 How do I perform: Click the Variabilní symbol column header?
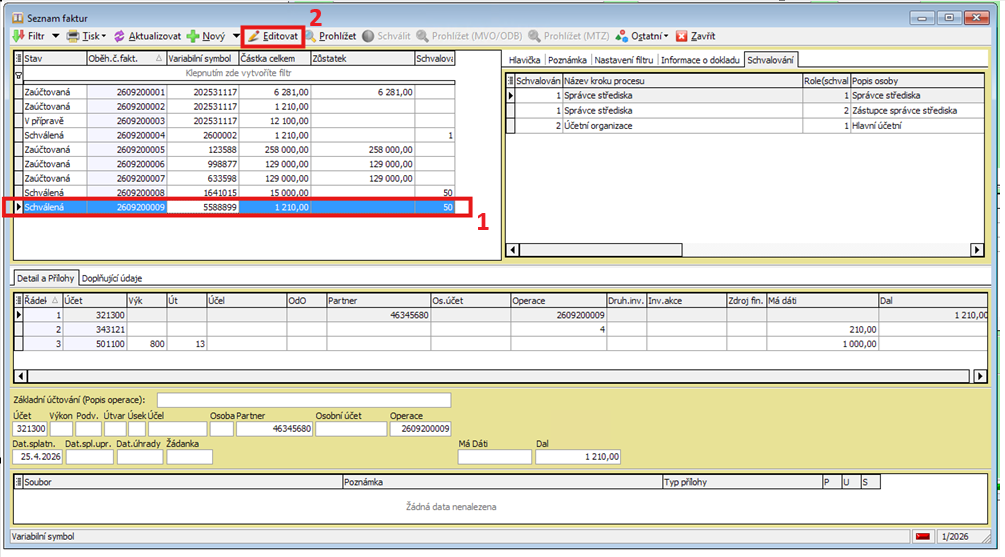[x=201, y=59]
